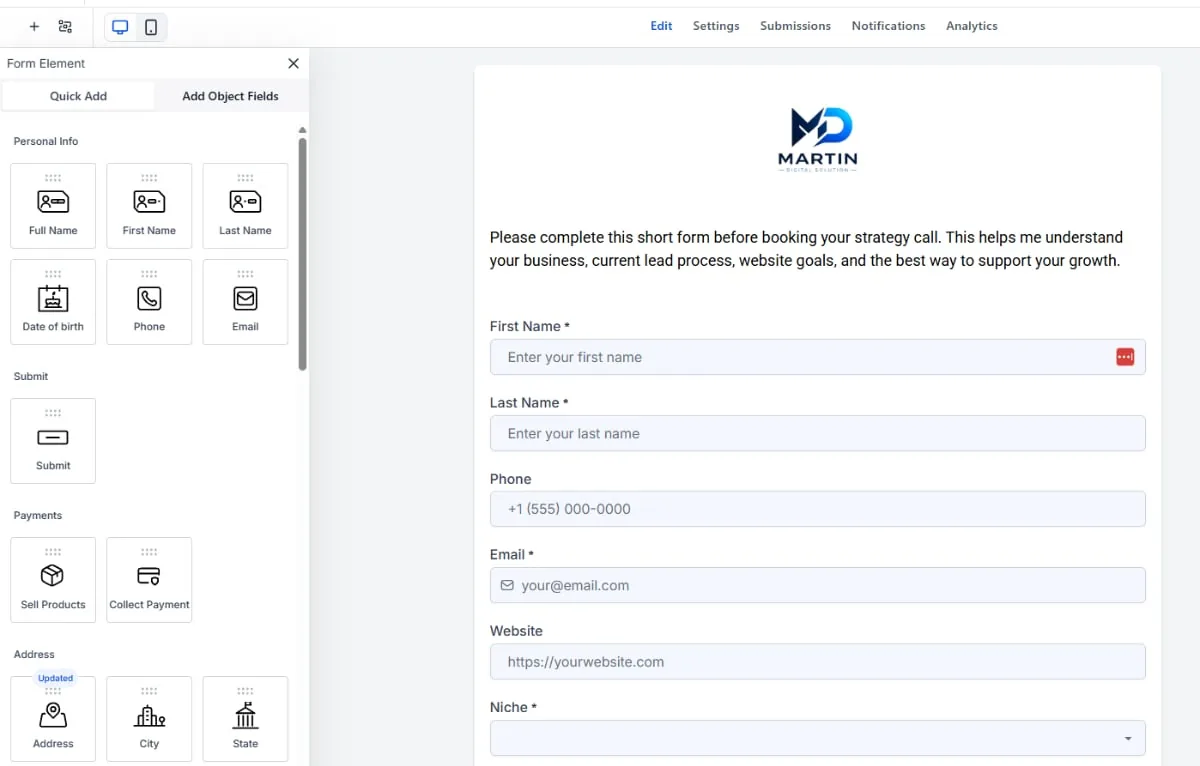This screenshot has height=766, width=1200.
Task: Add the Collect Payment element
Action: point(149,580)
